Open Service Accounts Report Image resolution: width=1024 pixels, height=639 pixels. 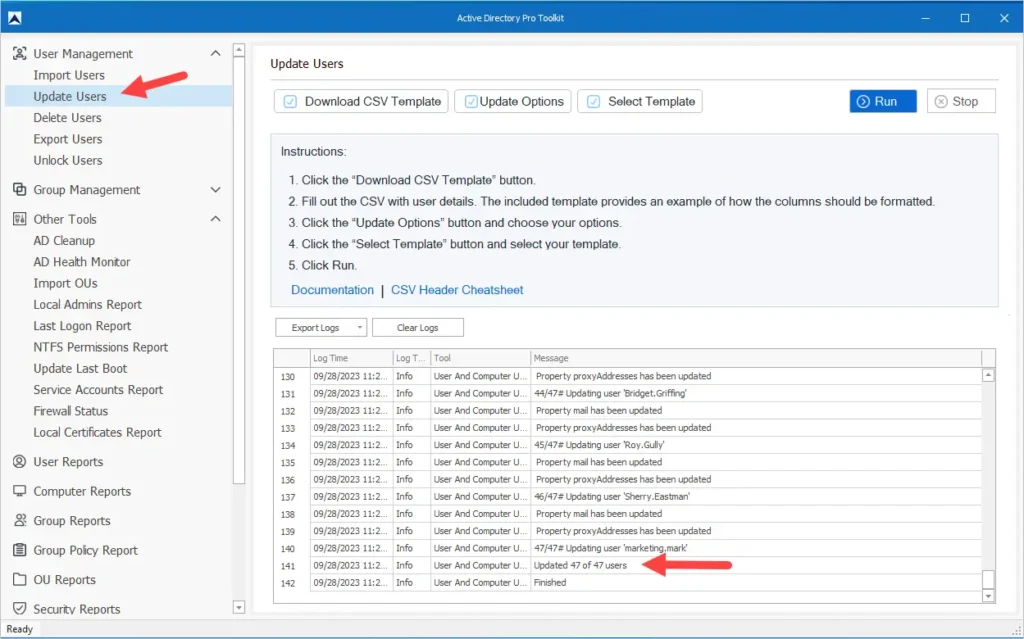(x=98, y=389)
